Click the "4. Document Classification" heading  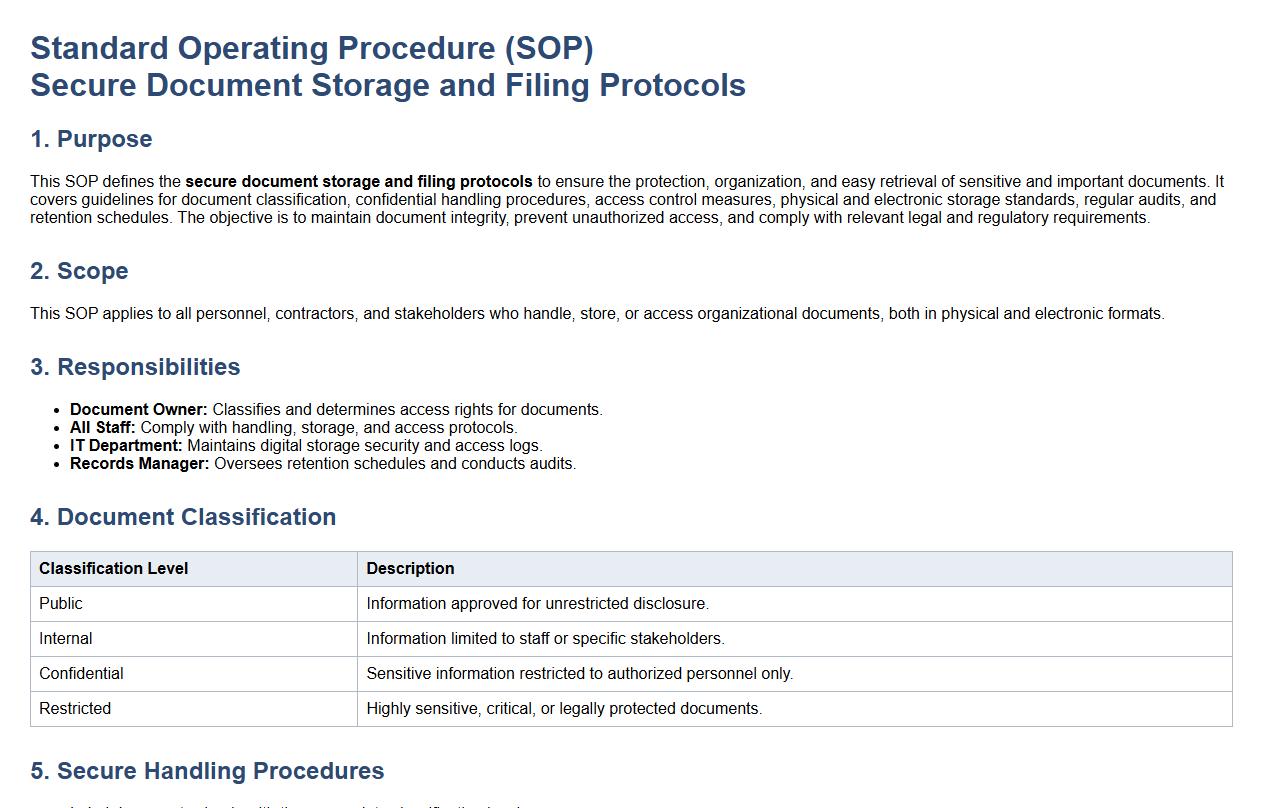[183, 517]
